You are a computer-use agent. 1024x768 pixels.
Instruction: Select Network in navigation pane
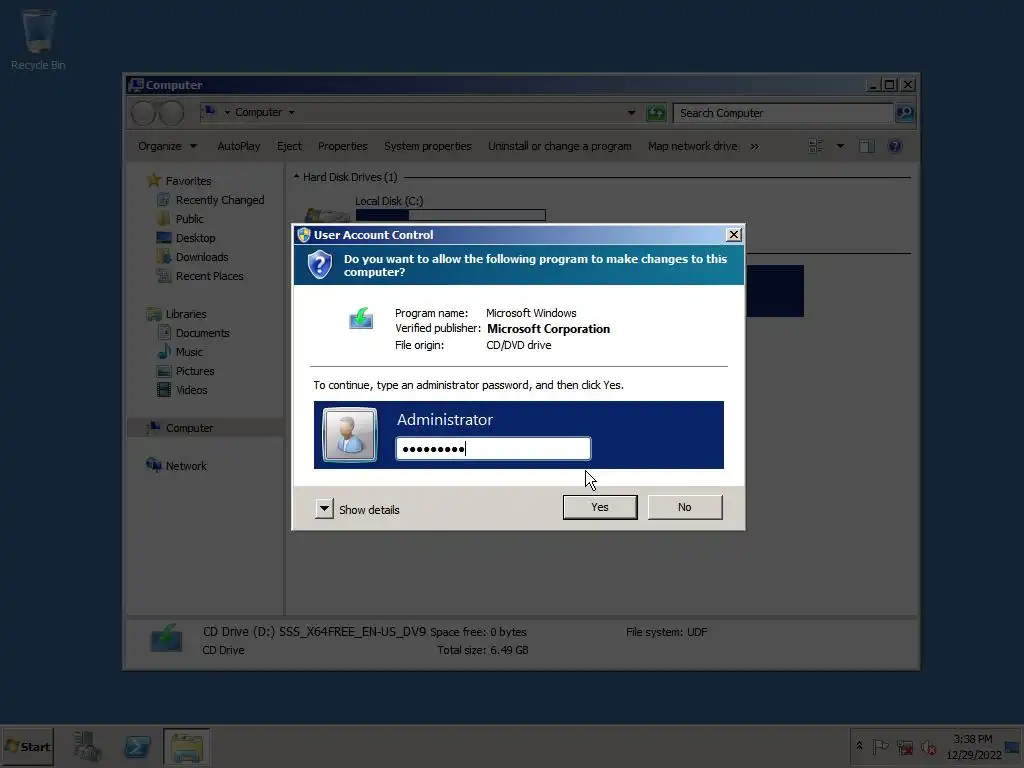tap(185, 466)
